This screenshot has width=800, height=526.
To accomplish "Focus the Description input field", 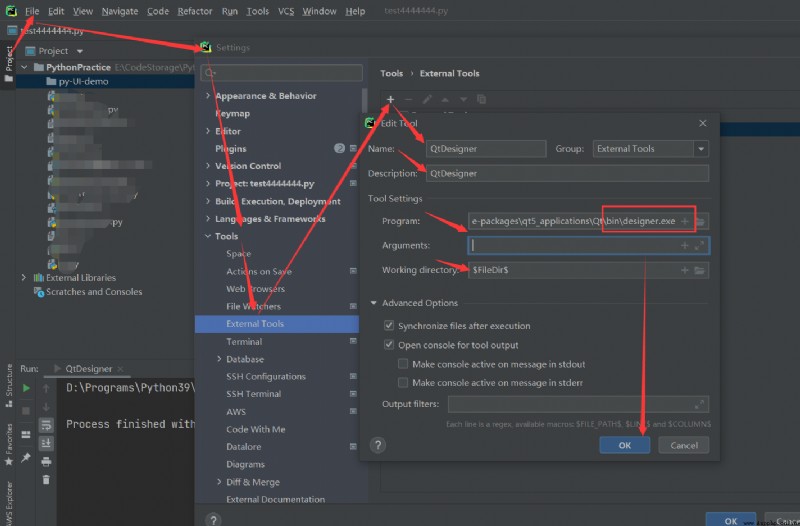I will point(567,173).
